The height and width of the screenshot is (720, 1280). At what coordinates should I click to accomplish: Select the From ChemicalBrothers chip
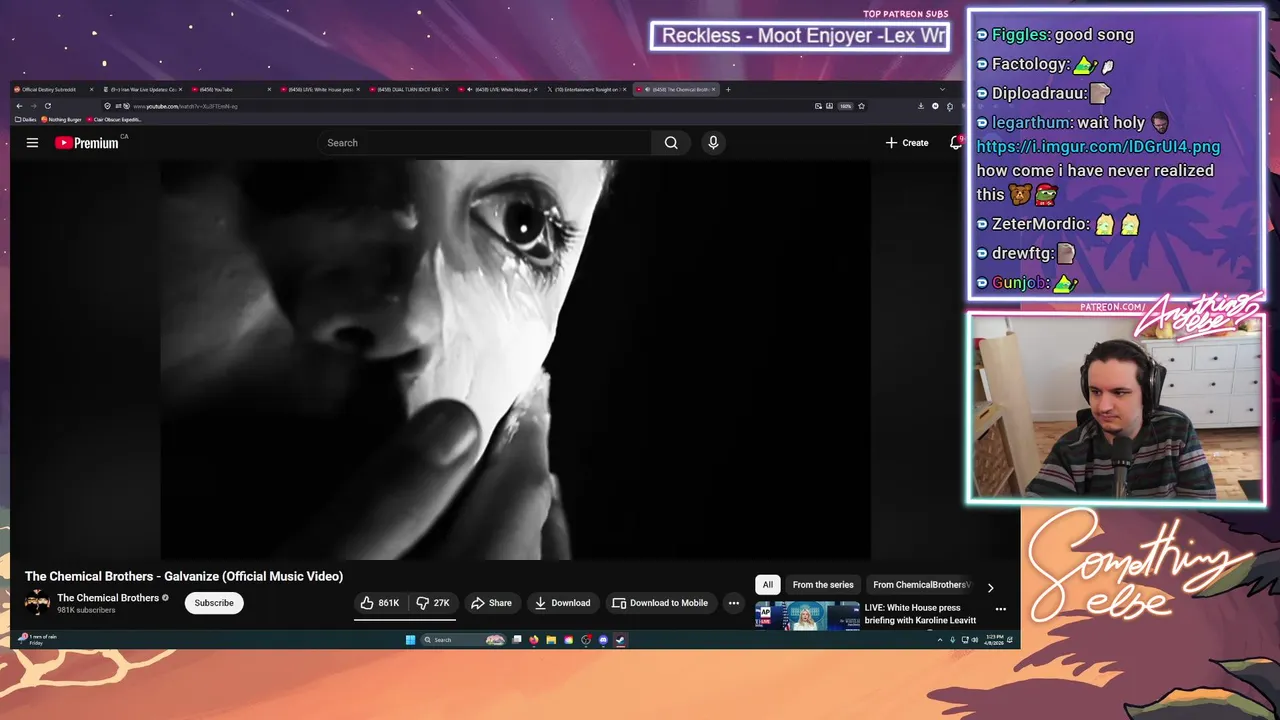(920, 585)
